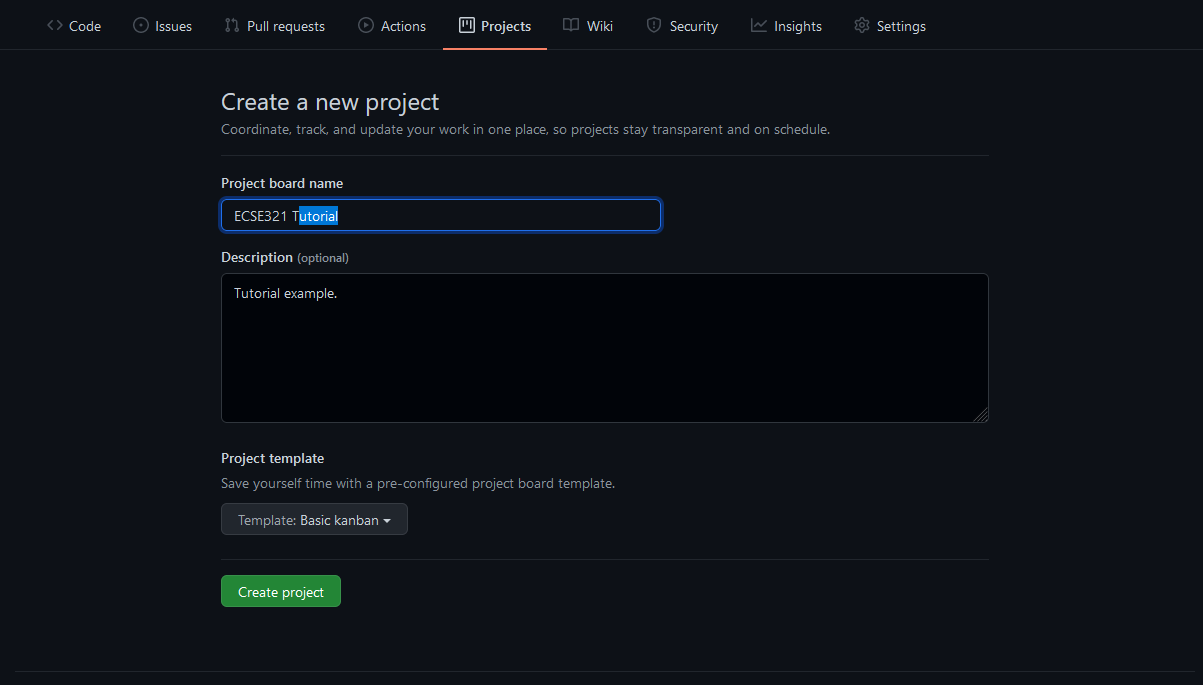The width and height of the screenshot is (1203, 685).
Task: Click the Projects board icon
Action: (467, 26)
